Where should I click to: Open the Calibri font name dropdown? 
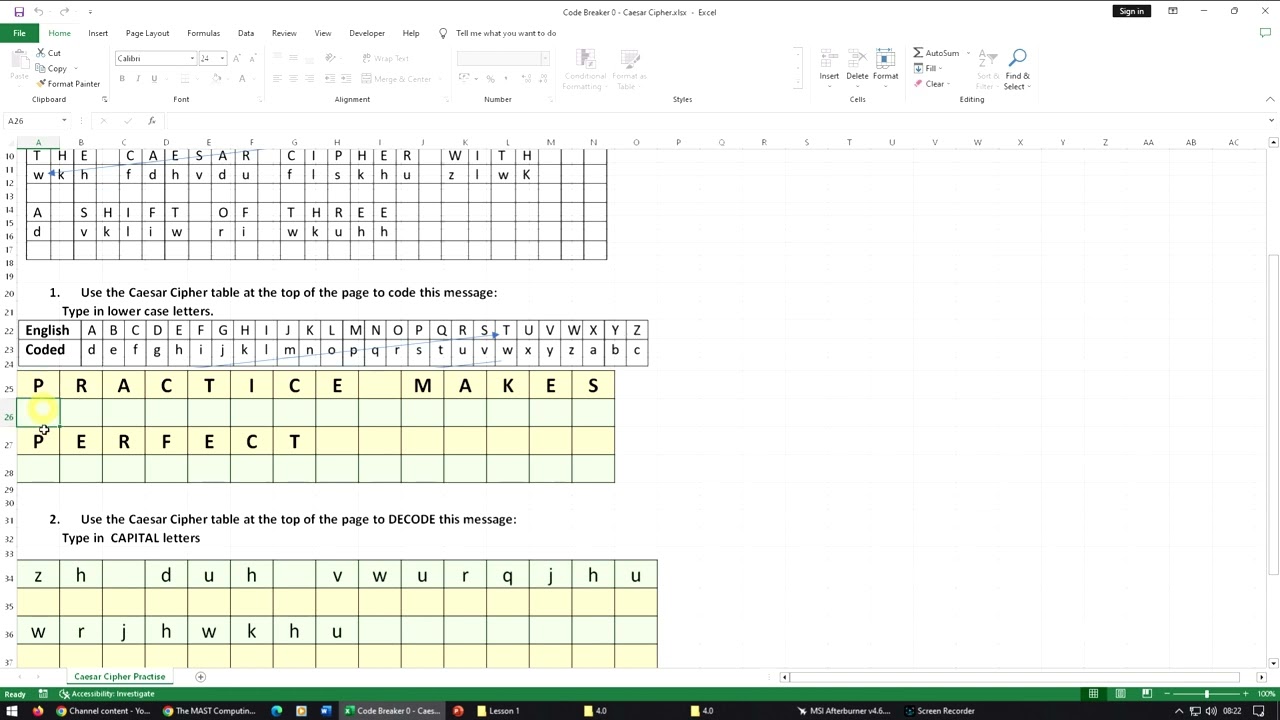(x=192, y=58)
